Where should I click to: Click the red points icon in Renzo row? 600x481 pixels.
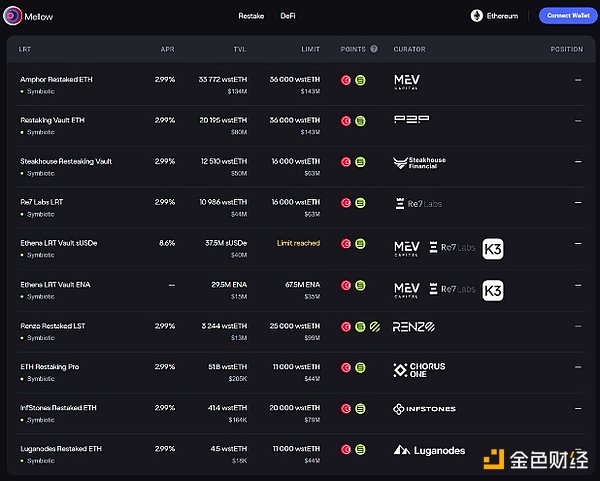pyautogui.click(x=346, y=326)
